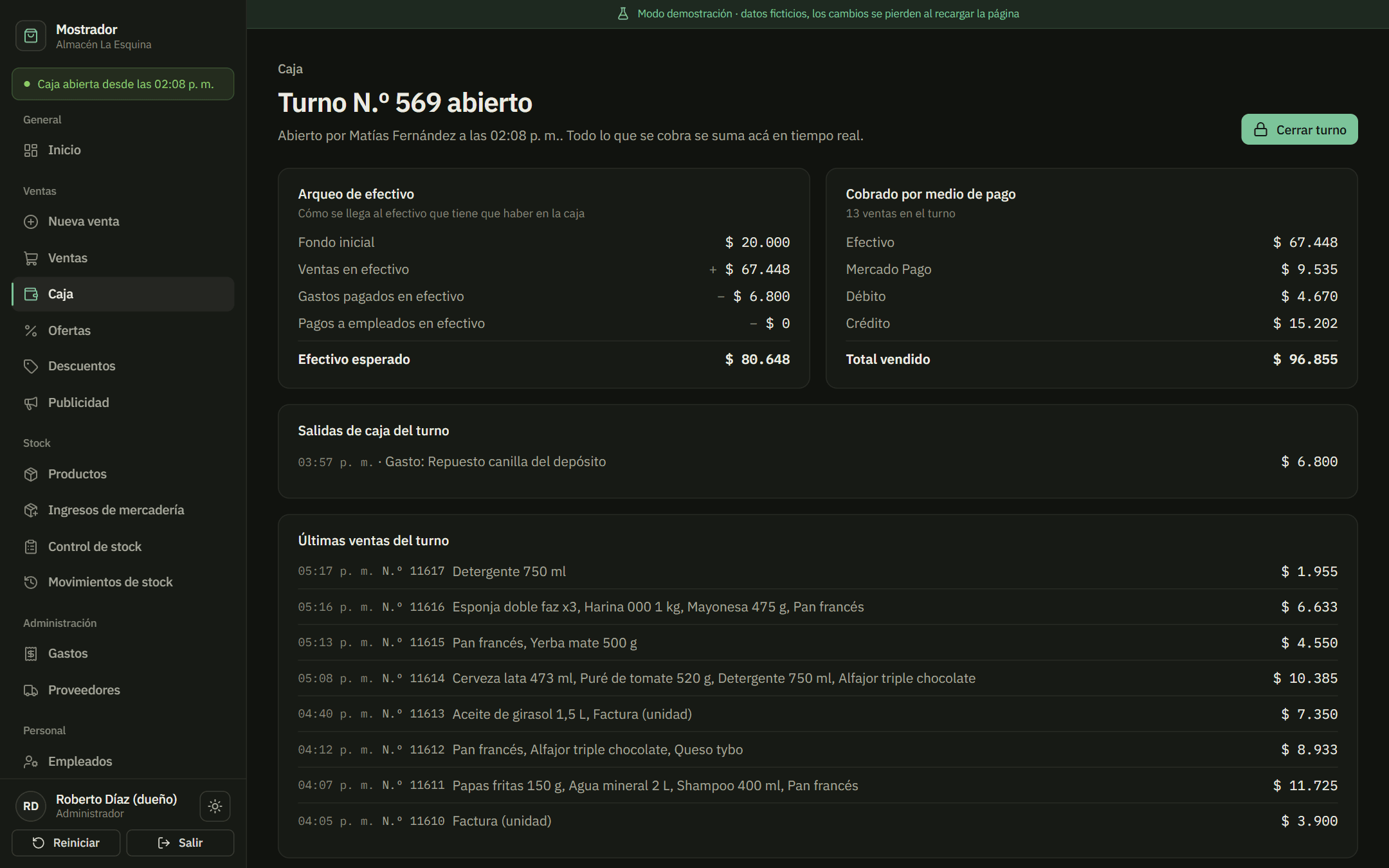1389x868 pixels.
Task: Toggle the light/dark theme sun button
Action: (x=215, y=806)
